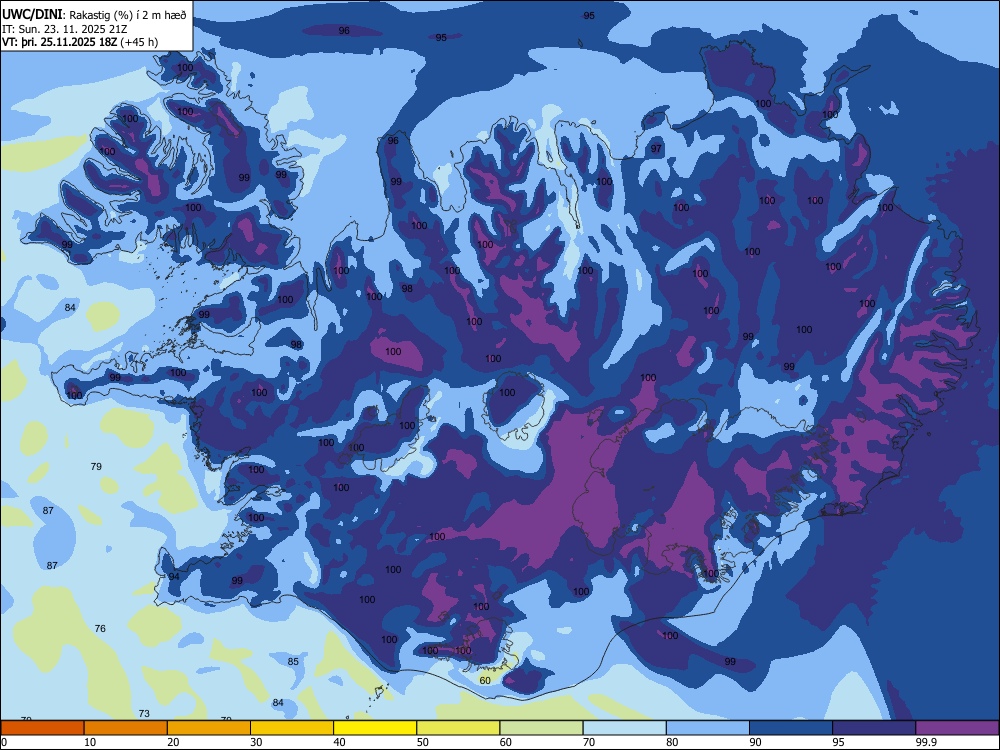The width and height of the screenshot is (1000, 750).
Task: Click the legend tick label '10'
Action: click(90, 742)
